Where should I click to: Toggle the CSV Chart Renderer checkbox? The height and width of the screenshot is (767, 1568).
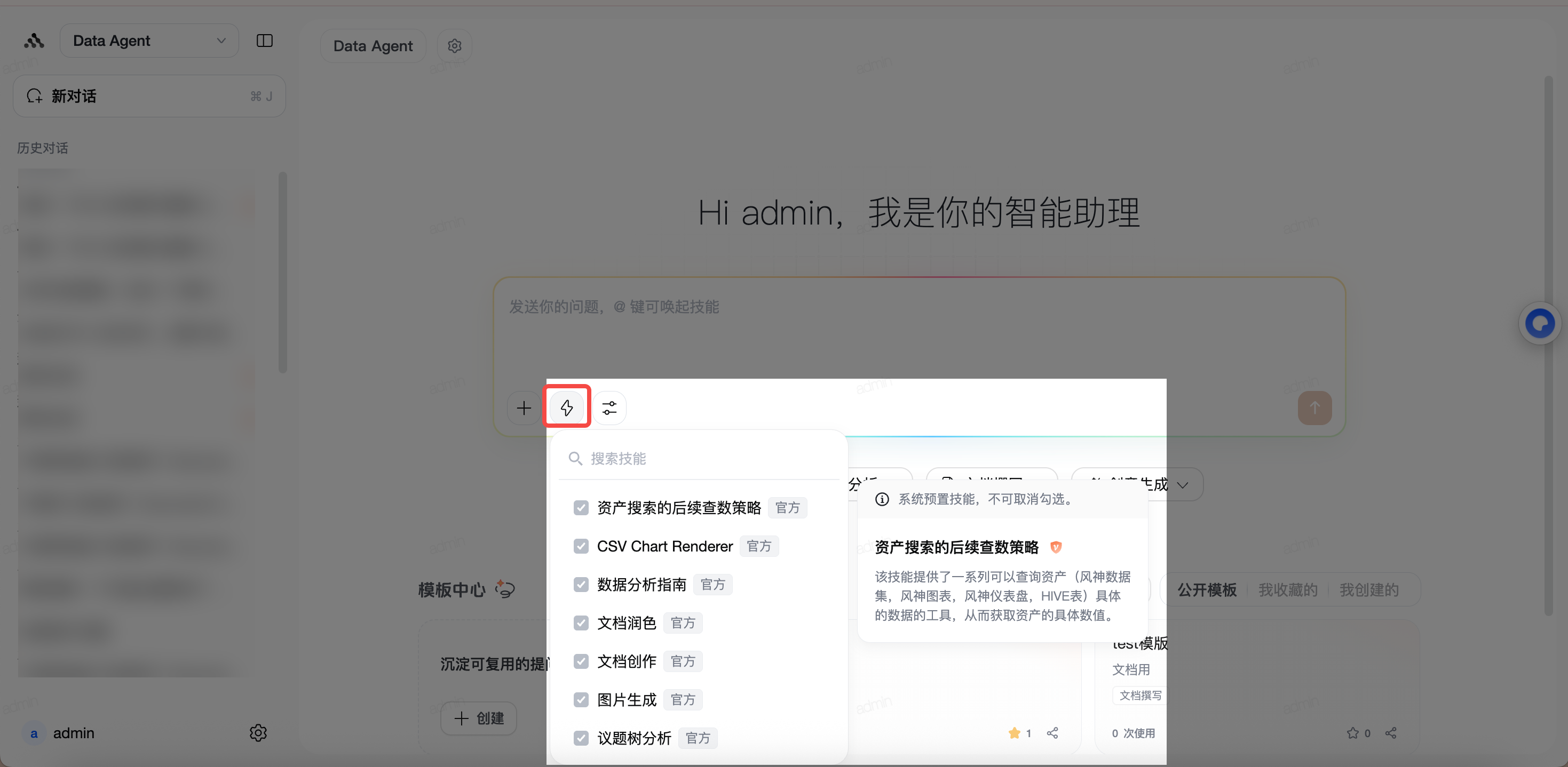coord(581,546)
